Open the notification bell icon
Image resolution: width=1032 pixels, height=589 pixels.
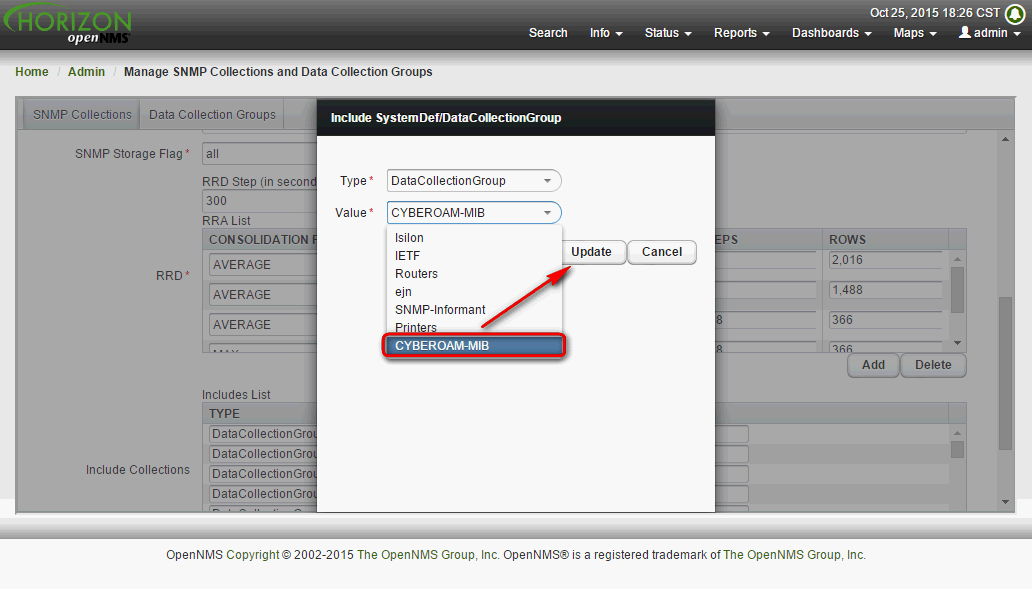pyautogui.click(x=1016, y=13)
